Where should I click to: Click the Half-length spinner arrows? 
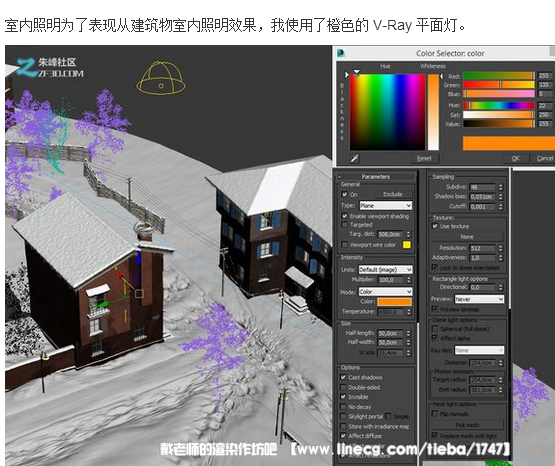(x=408, y=333)
